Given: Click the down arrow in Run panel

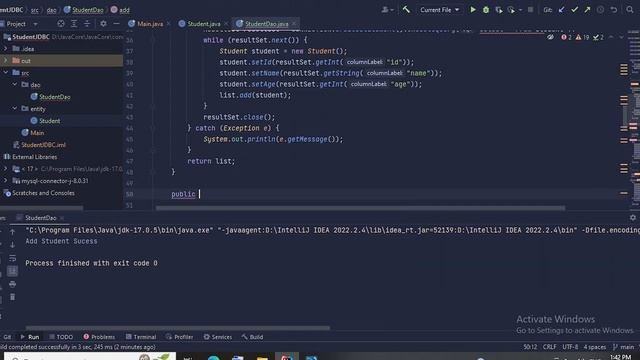Looking at the screenshot, I should tap(13, 245).
